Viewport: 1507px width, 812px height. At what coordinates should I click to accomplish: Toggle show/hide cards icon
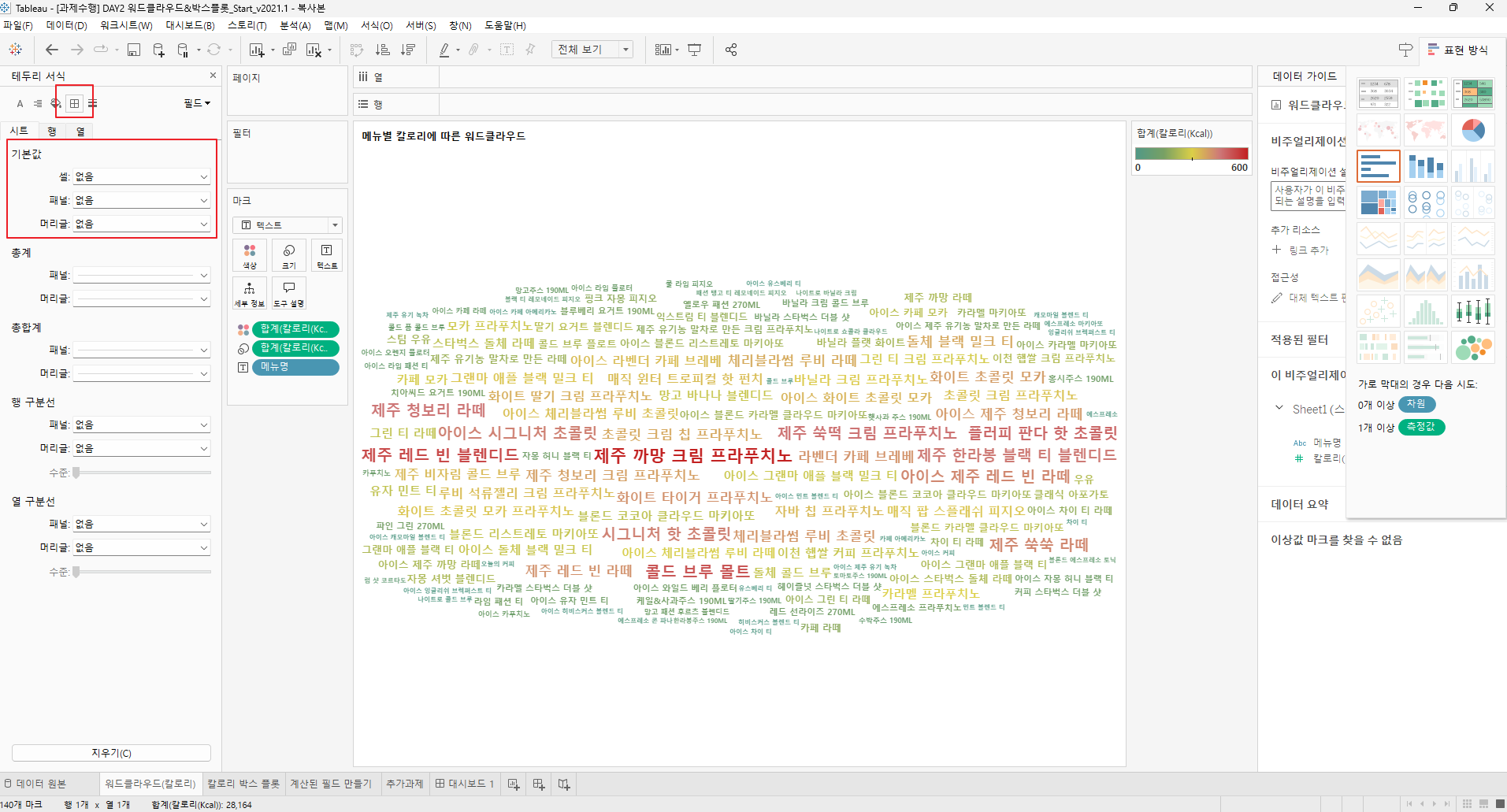pos(663,50)
